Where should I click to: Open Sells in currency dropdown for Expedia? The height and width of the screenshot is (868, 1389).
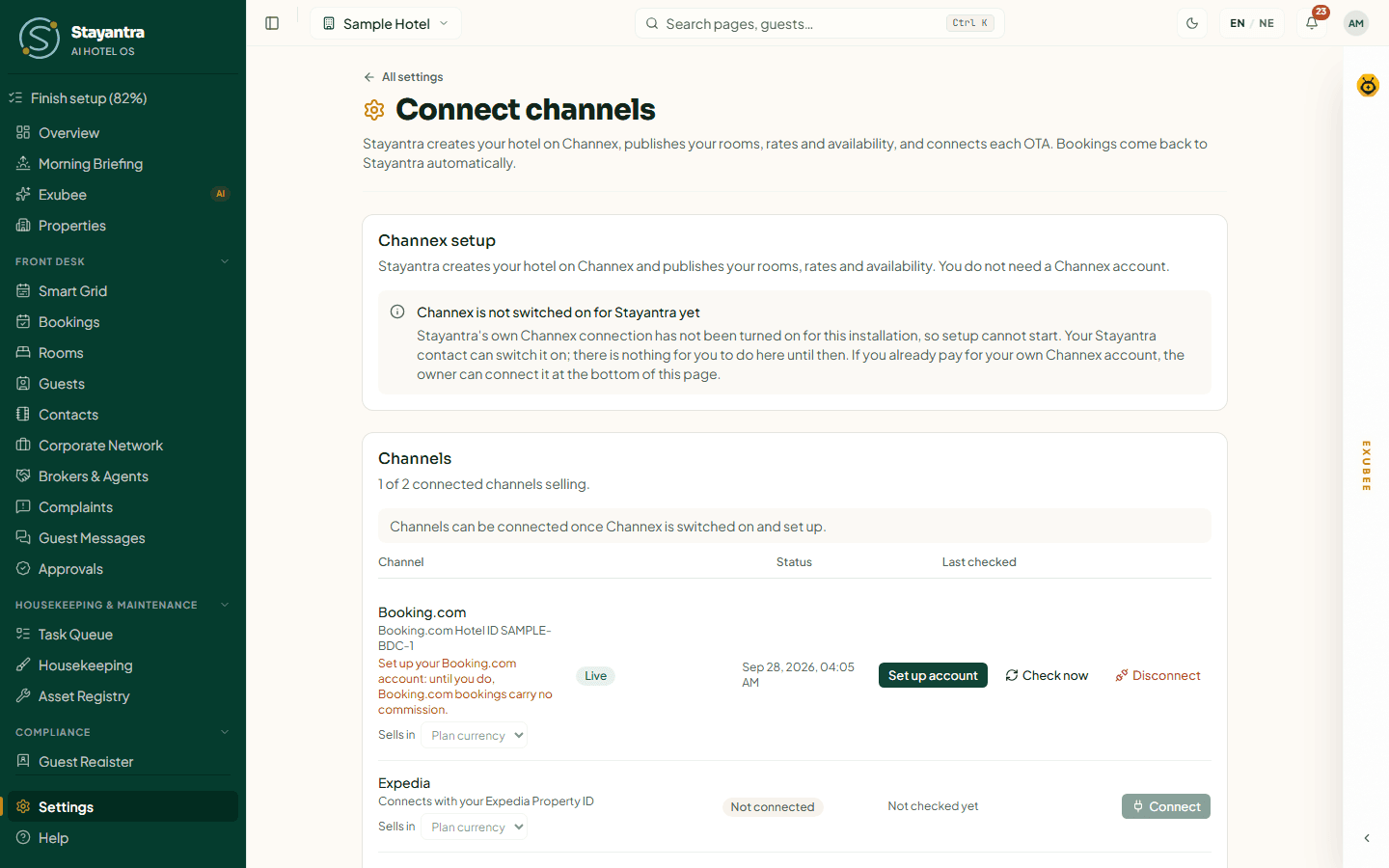click(x=475, y=827)
